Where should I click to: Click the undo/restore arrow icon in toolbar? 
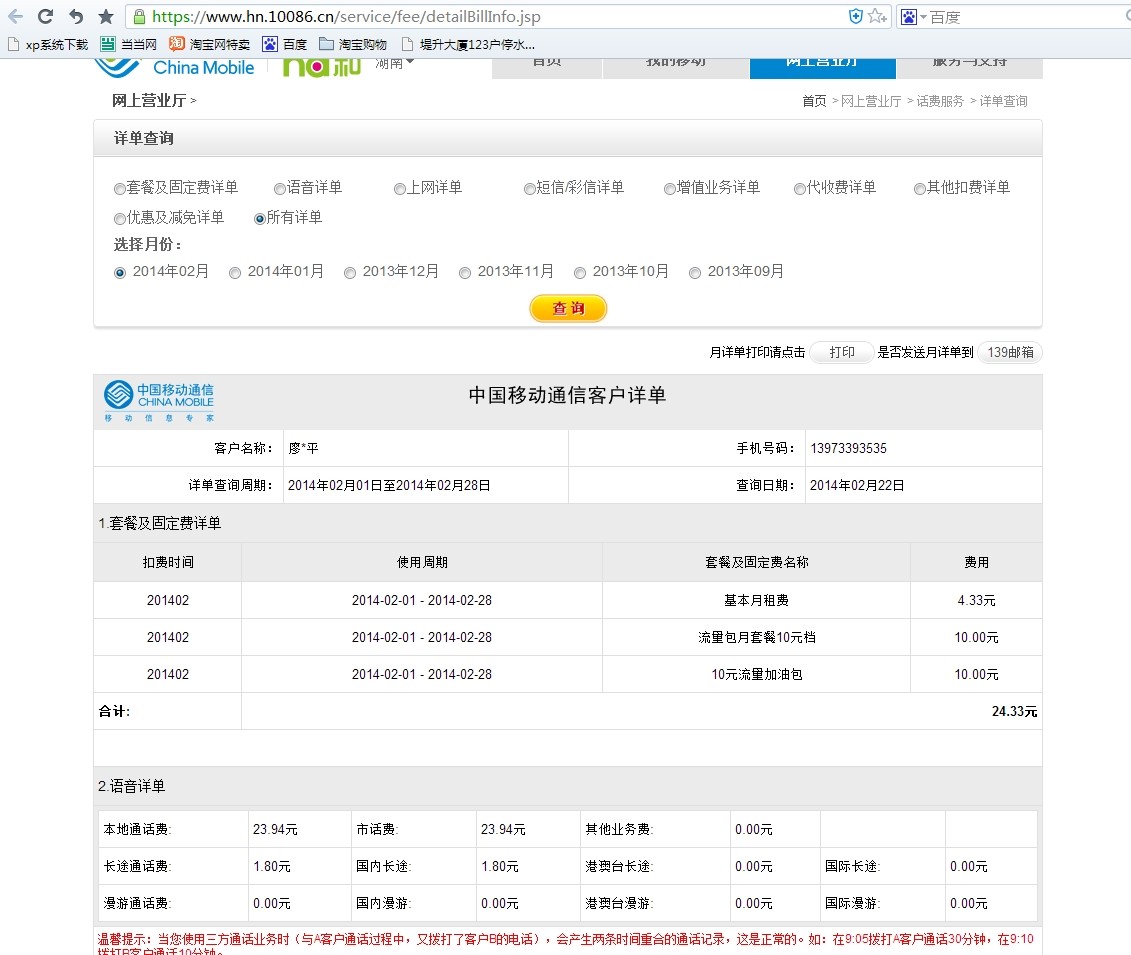tap(76, 16)
